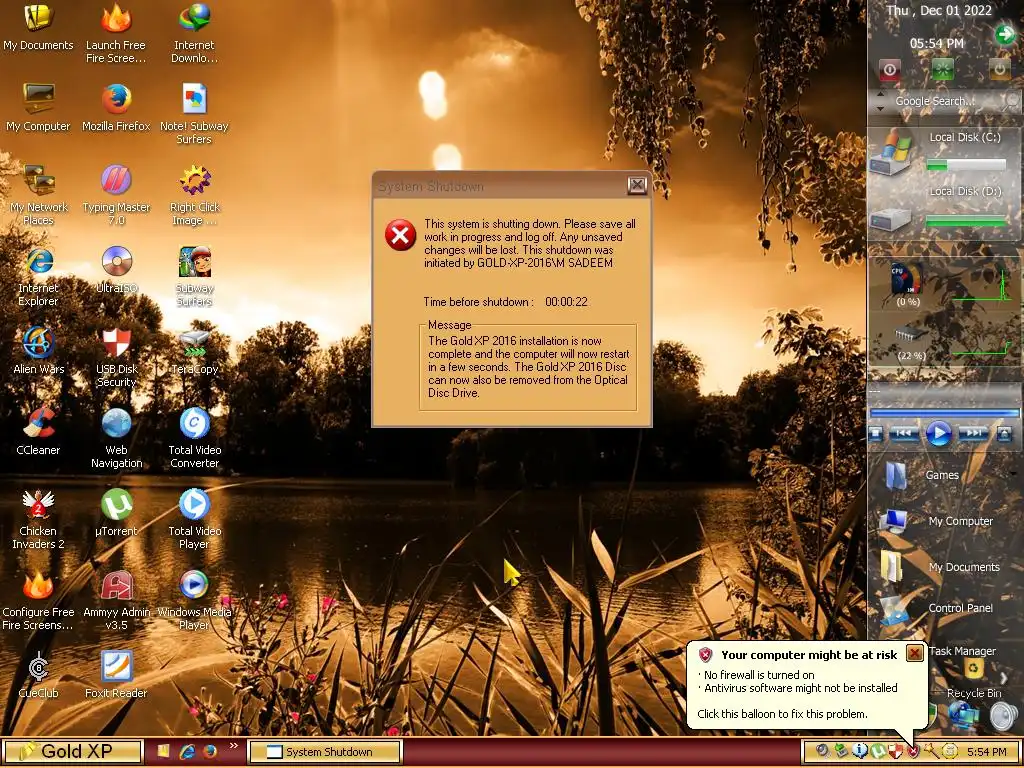The width and height of the screenshot is (1024, 768).
Task: Open Recycle Bin in the sidebar
Action: (x=974, y=678)
